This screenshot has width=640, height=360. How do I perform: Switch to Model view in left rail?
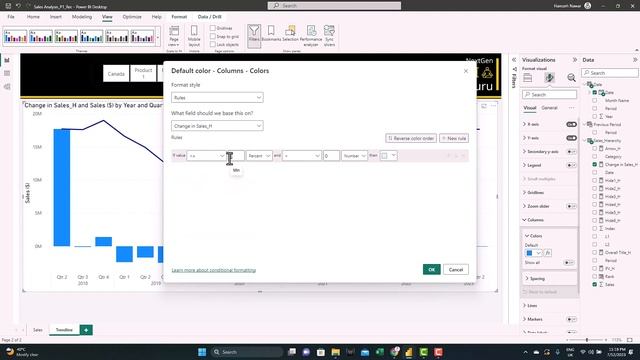pyautogui.click(x=7, y=87)
